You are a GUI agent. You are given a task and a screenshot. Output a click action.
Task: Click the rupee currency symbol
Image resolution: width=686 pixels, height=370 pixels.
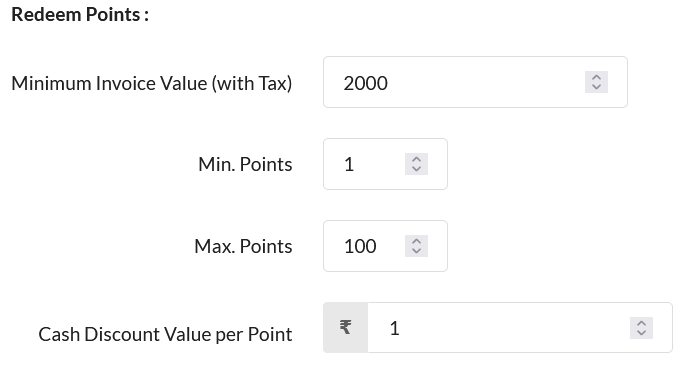(x=345, y=327)
